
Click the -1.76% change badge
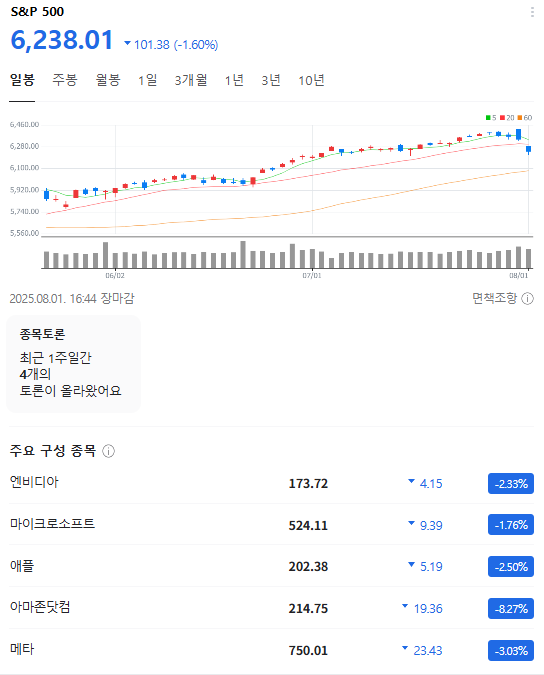pyautogui.click(x=511, y=525)
